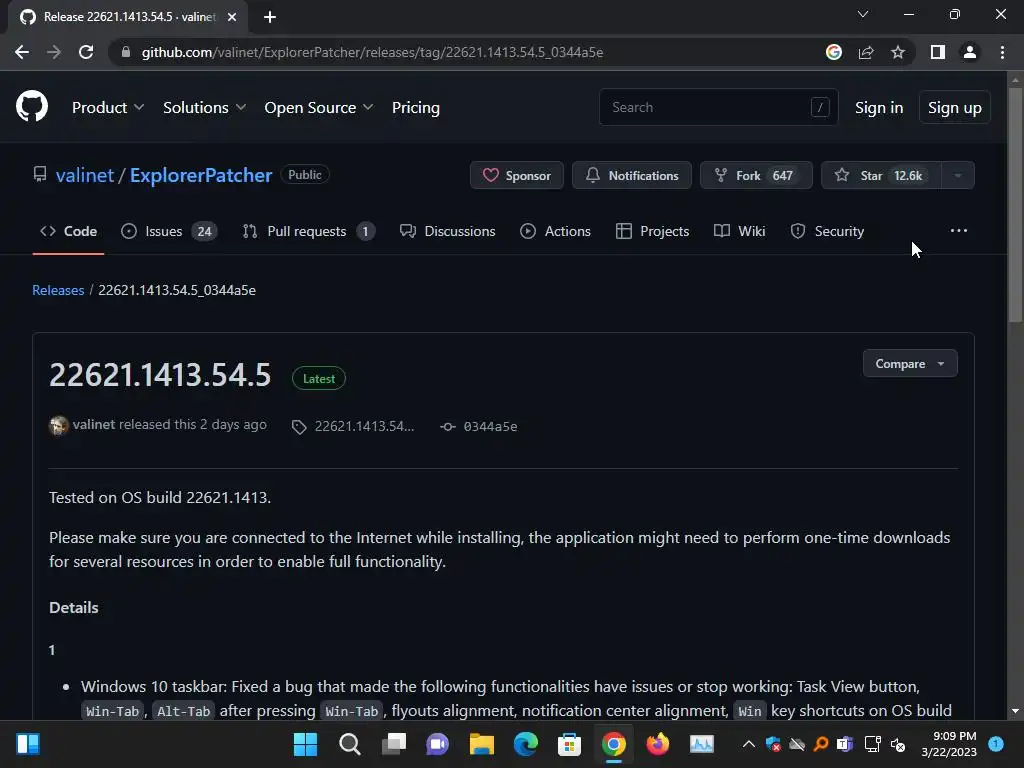Image resolution: width=1024 pixels, height=768 pixels.
Task: Open the clock and date flyout
Action: click(949, 744)
